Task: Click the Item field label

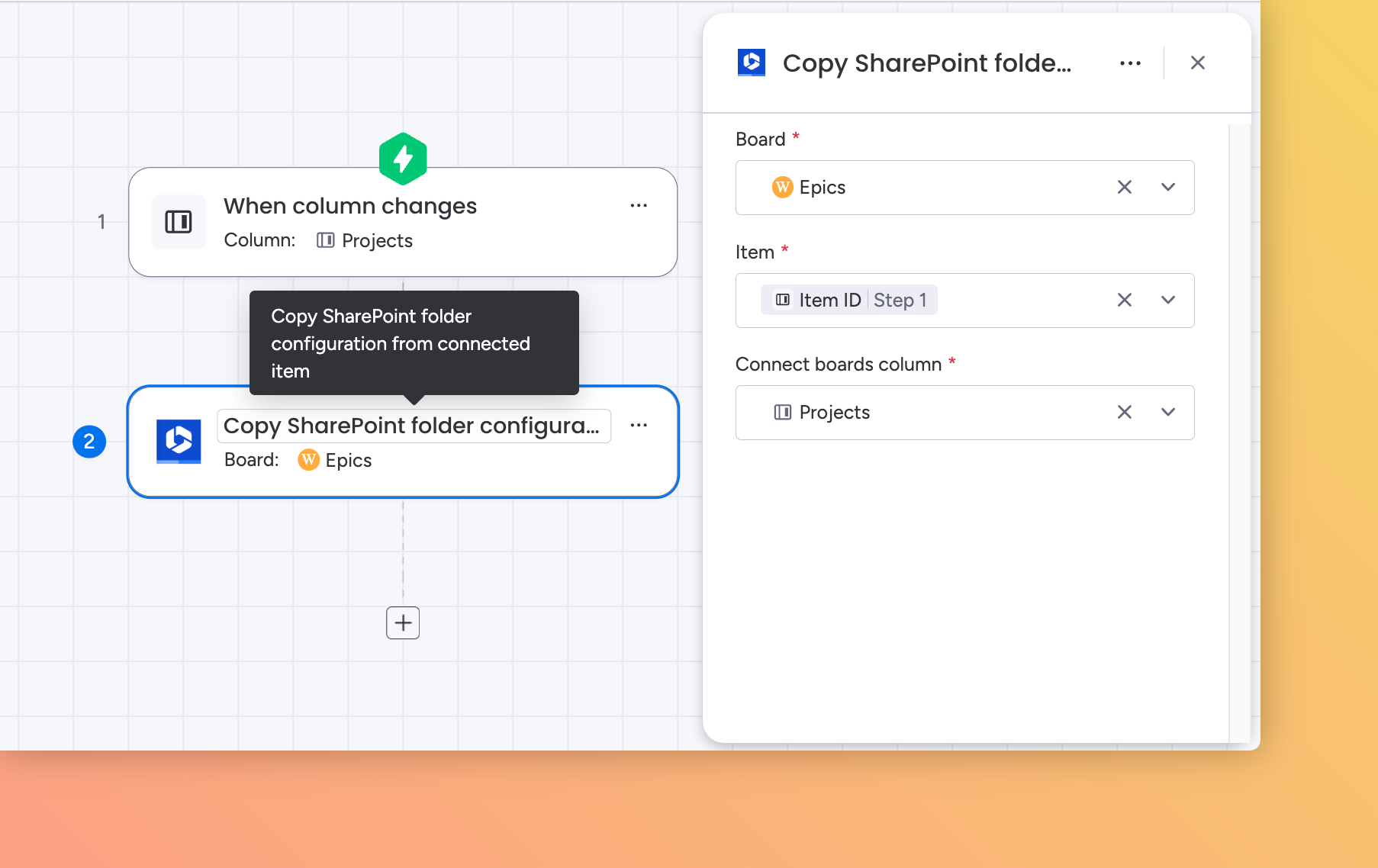Action: [x=755, y=252]
